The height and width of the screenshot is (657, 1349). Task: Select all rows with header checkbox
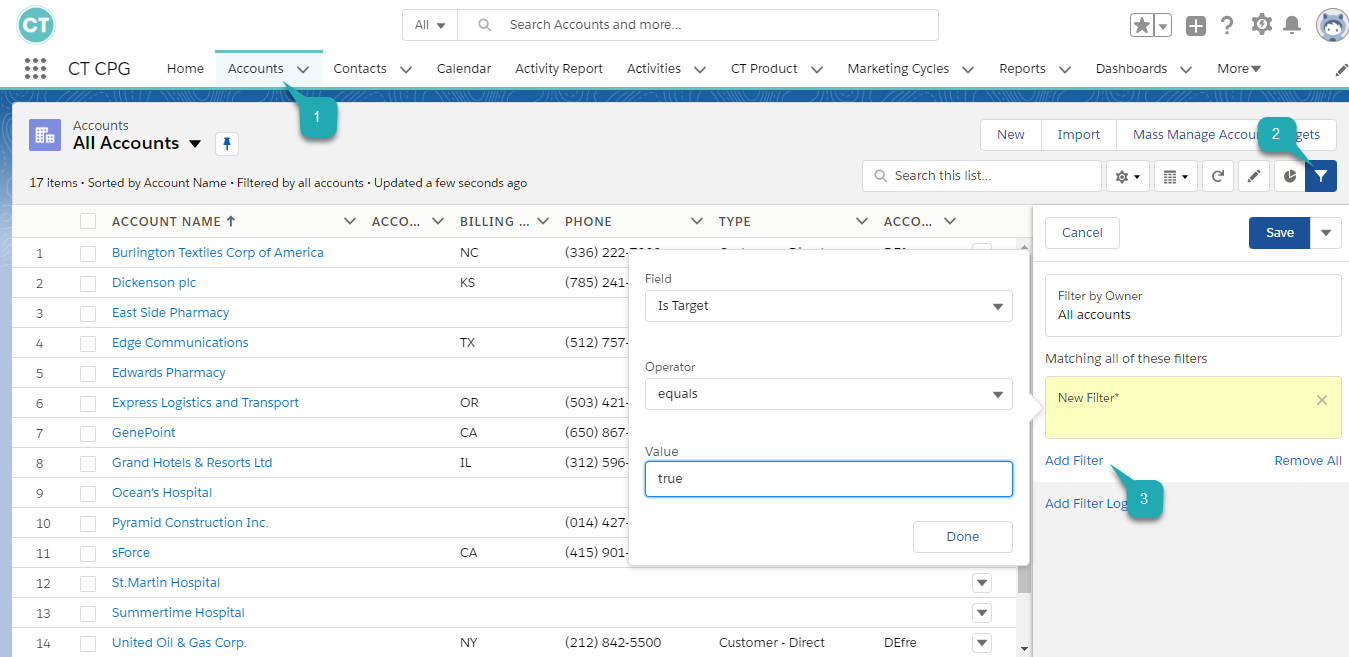(88, 221)
